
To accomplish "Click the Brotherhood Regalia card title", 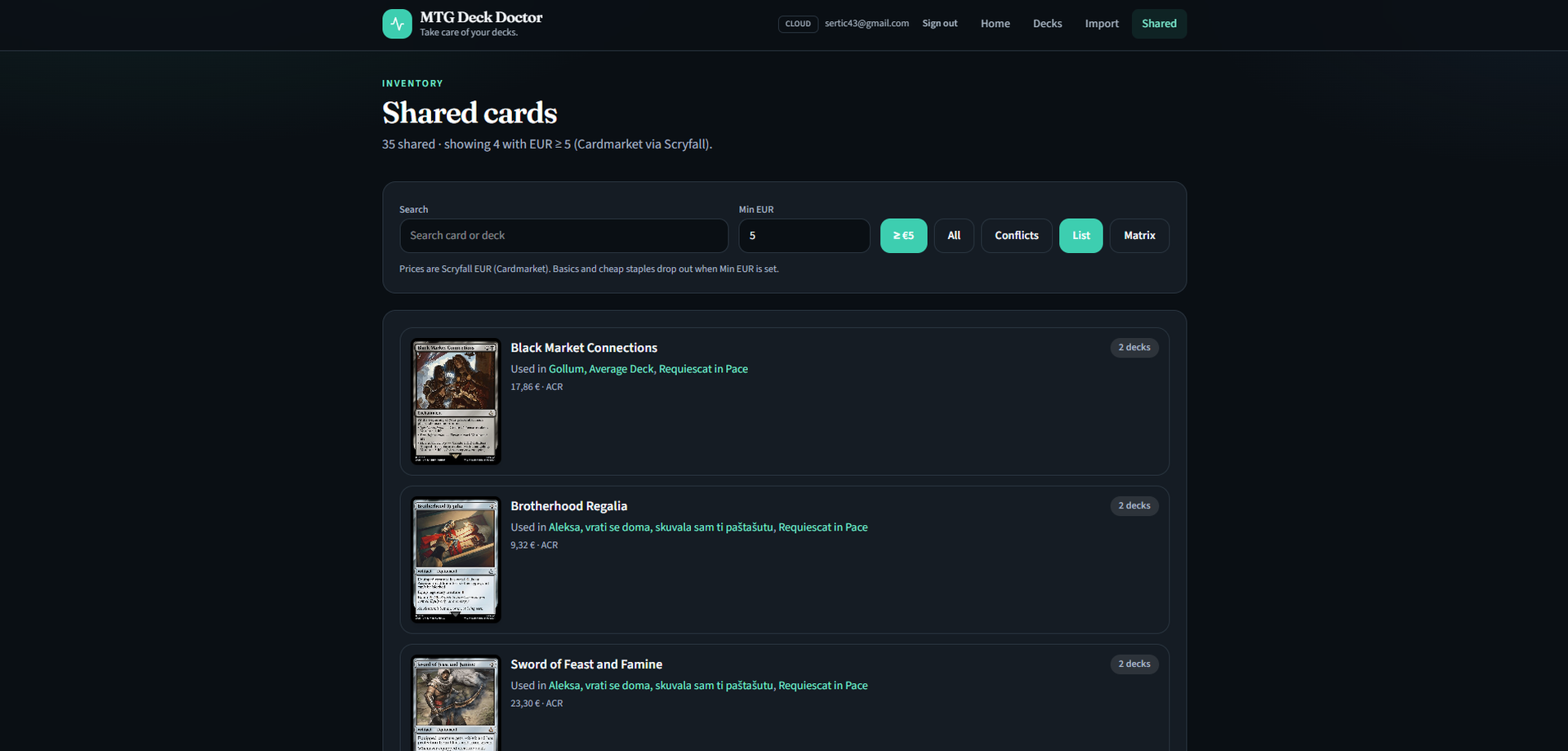I will pyautogui.click(x=569, y=506).
